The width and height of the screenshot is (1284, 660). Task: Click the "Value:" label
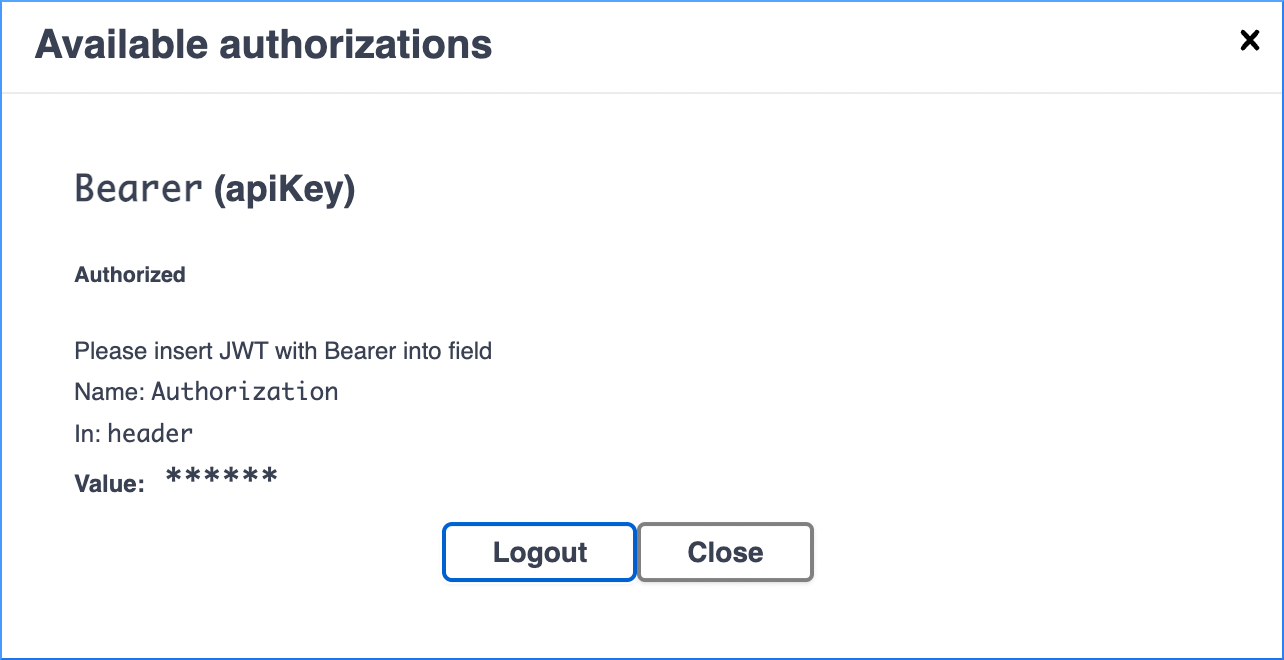point(110,484)
